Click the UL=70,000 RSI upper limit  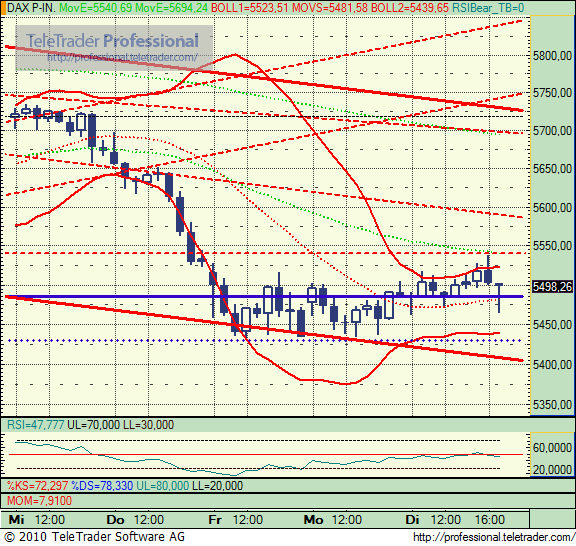click(x=93, y=425)
